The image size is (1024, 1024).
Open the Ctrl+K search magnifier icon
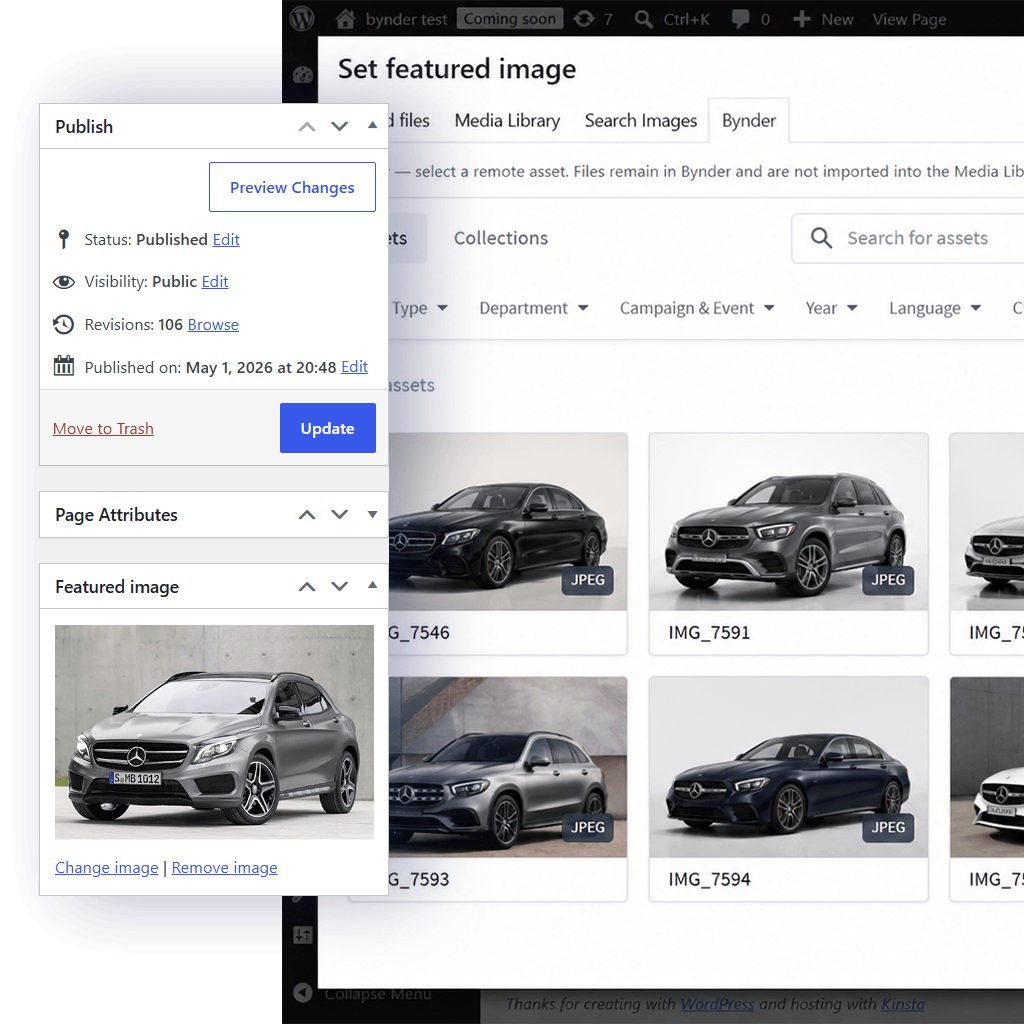(x=643, y=19)
